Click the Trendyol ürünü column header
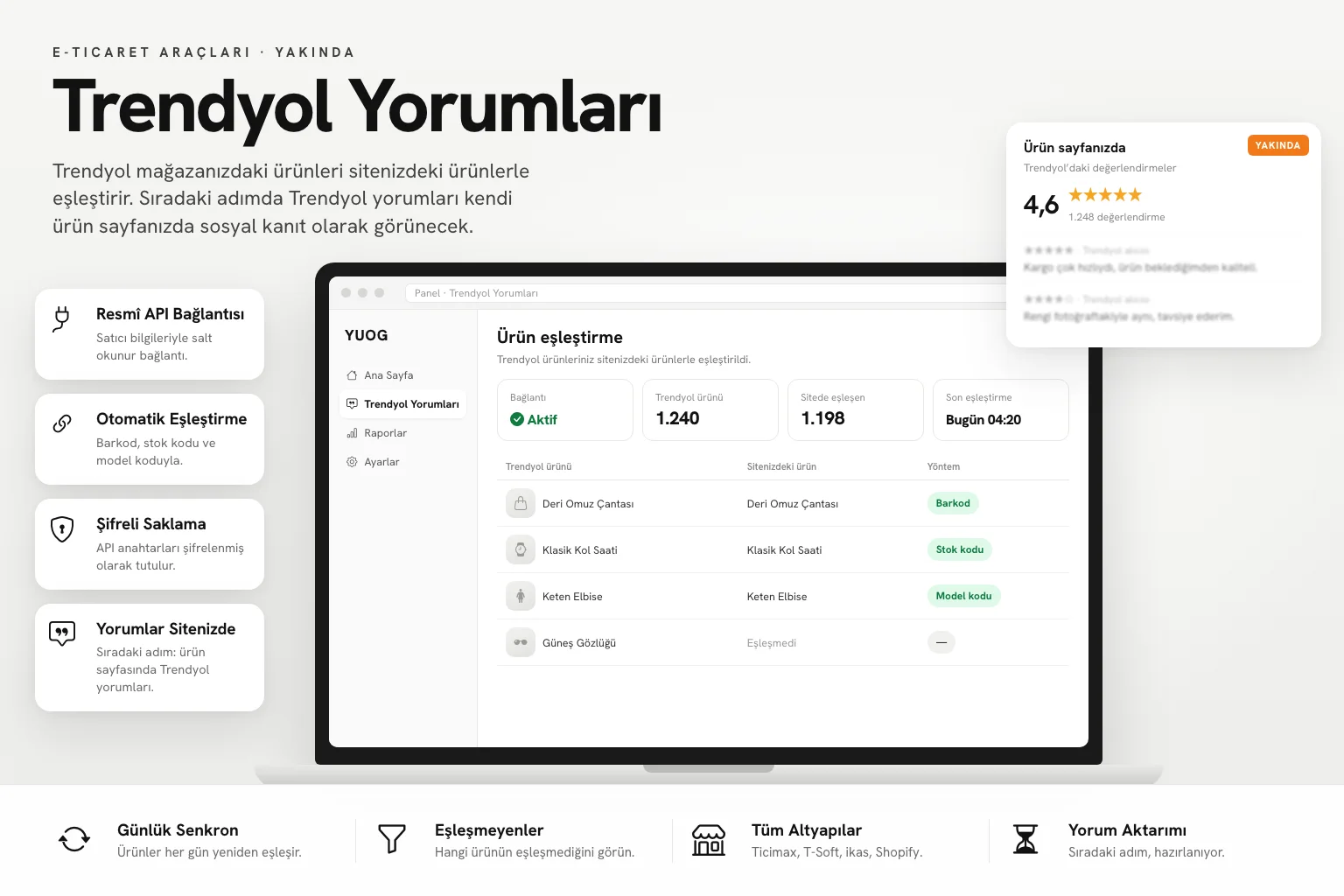 coord(539,466)
